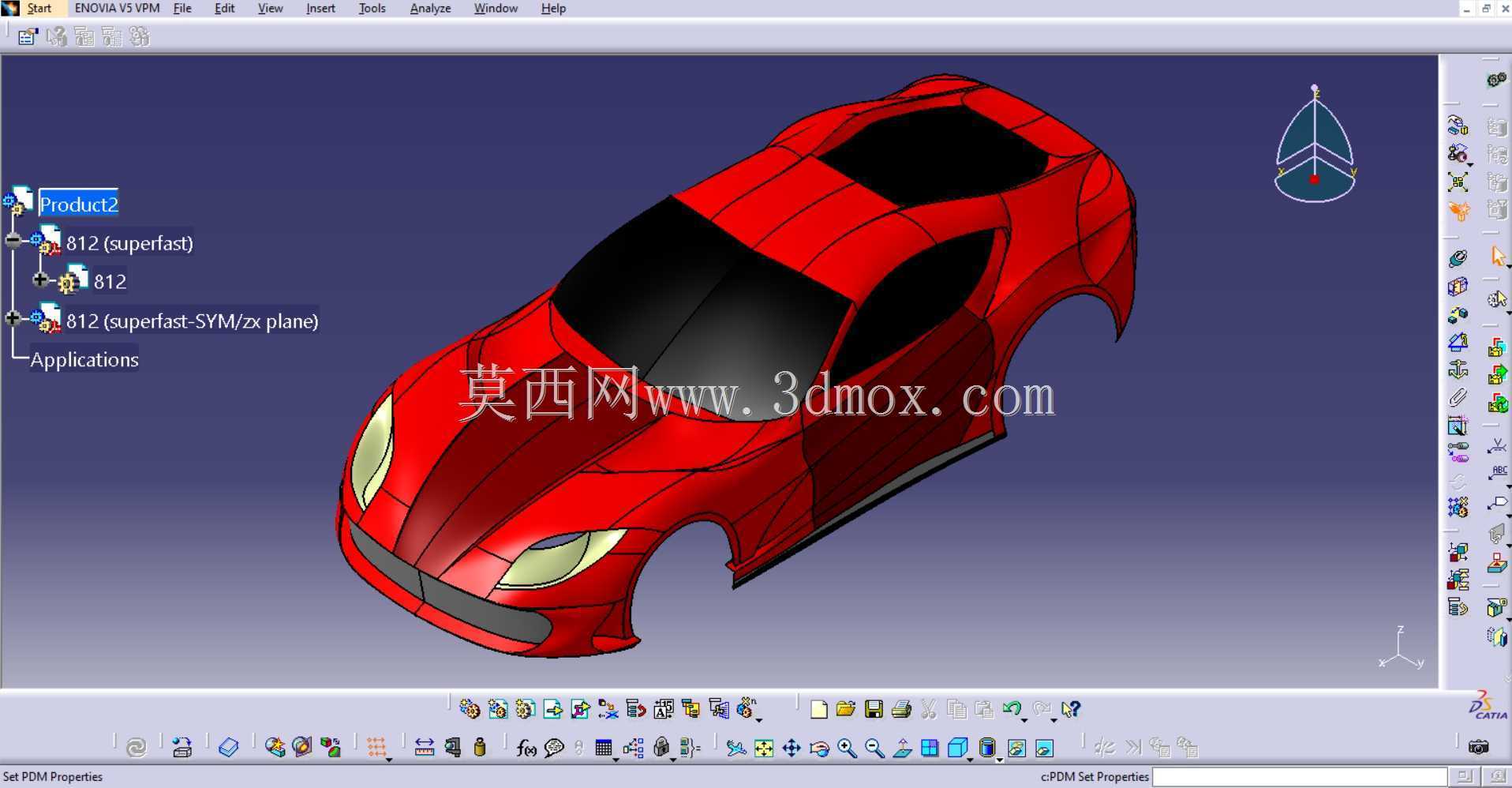Open the Insert menu
This screenshot has height=788, width=1512.
pos(320,8)
